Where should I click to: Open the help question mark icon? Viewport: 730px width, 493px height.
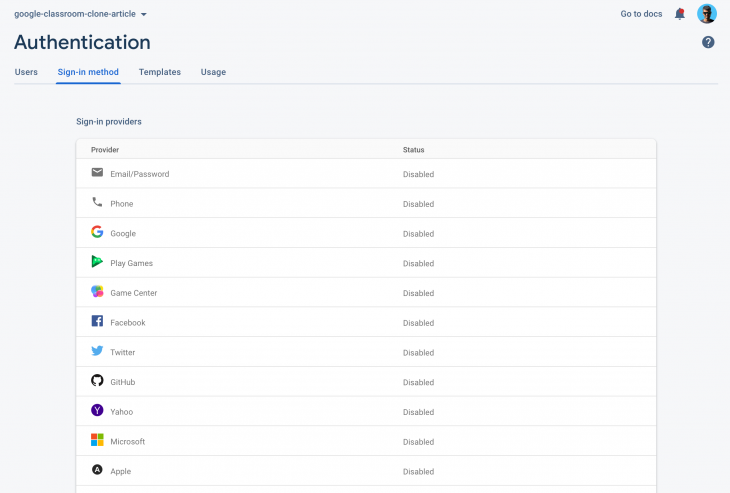pos(708,42)
